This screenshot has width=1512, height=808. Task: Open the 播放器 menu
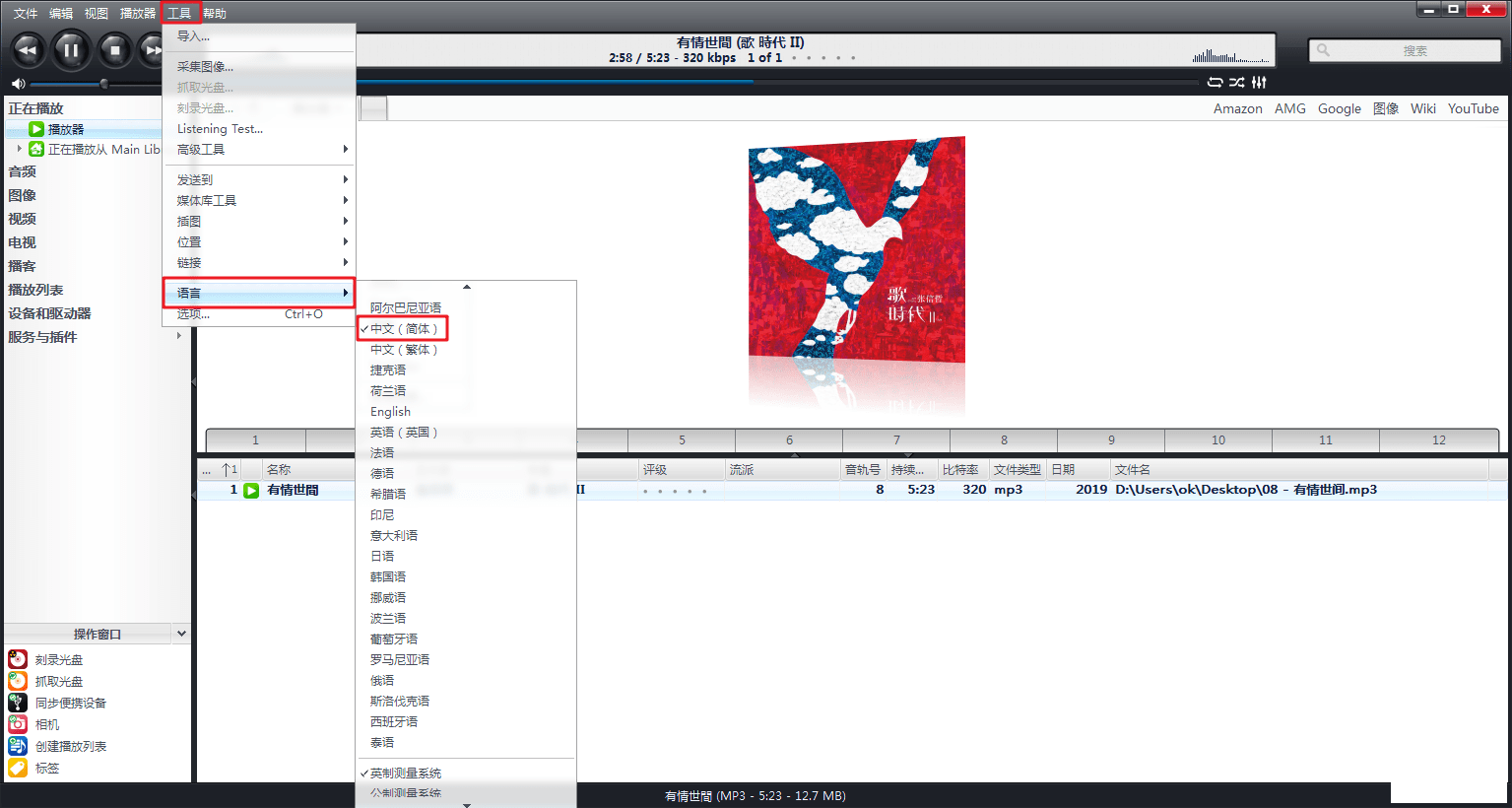click(138, 13)
